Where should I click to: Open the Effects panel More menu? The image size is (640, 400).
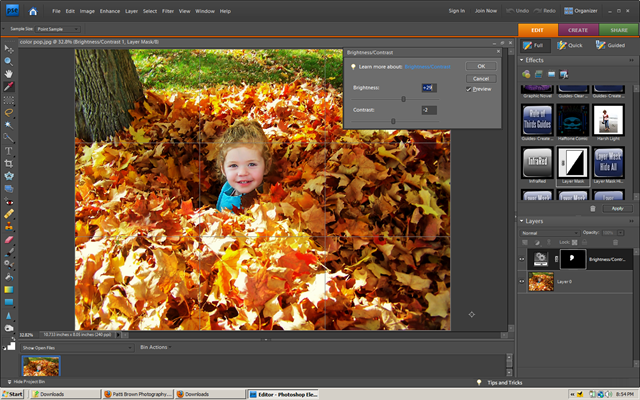pos(631,60)
